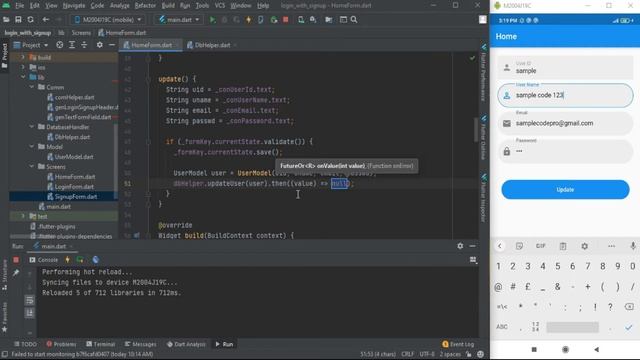This screenshot has height=360, width=640.
Task: Click the Update button in phone app
Action: click(565, 190)
